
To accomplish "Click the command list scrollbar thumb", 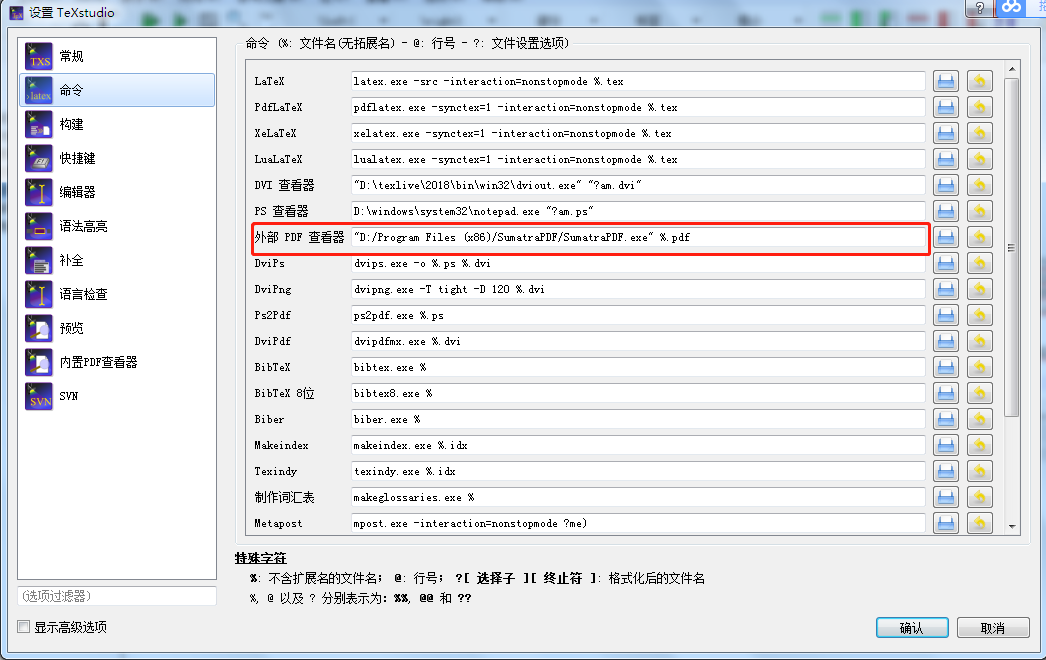I will [x=1011, y=248].
